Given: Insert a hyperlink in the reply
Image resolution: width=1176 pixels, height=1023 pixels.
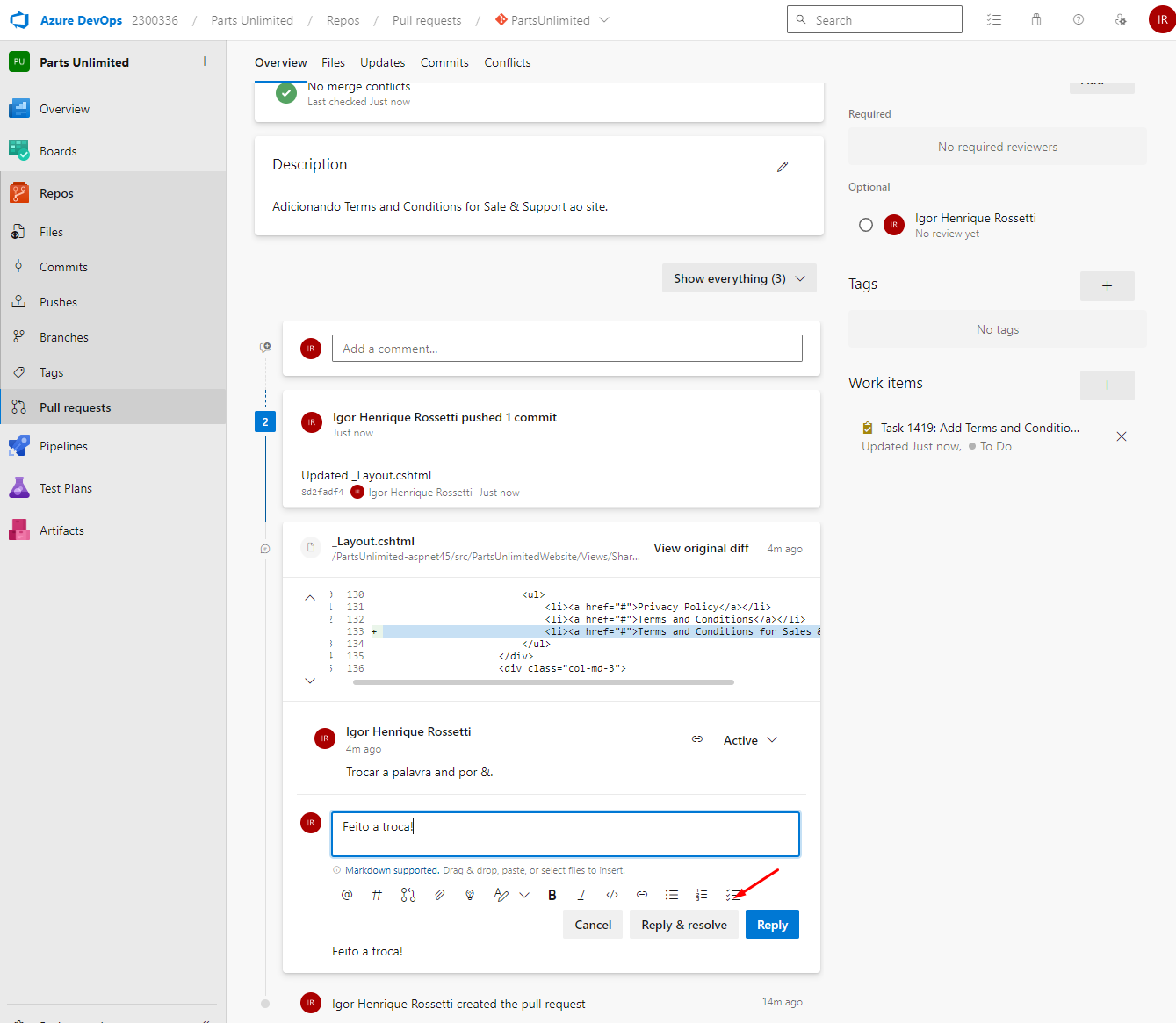Looking at the screenshot, I should 642,895.
